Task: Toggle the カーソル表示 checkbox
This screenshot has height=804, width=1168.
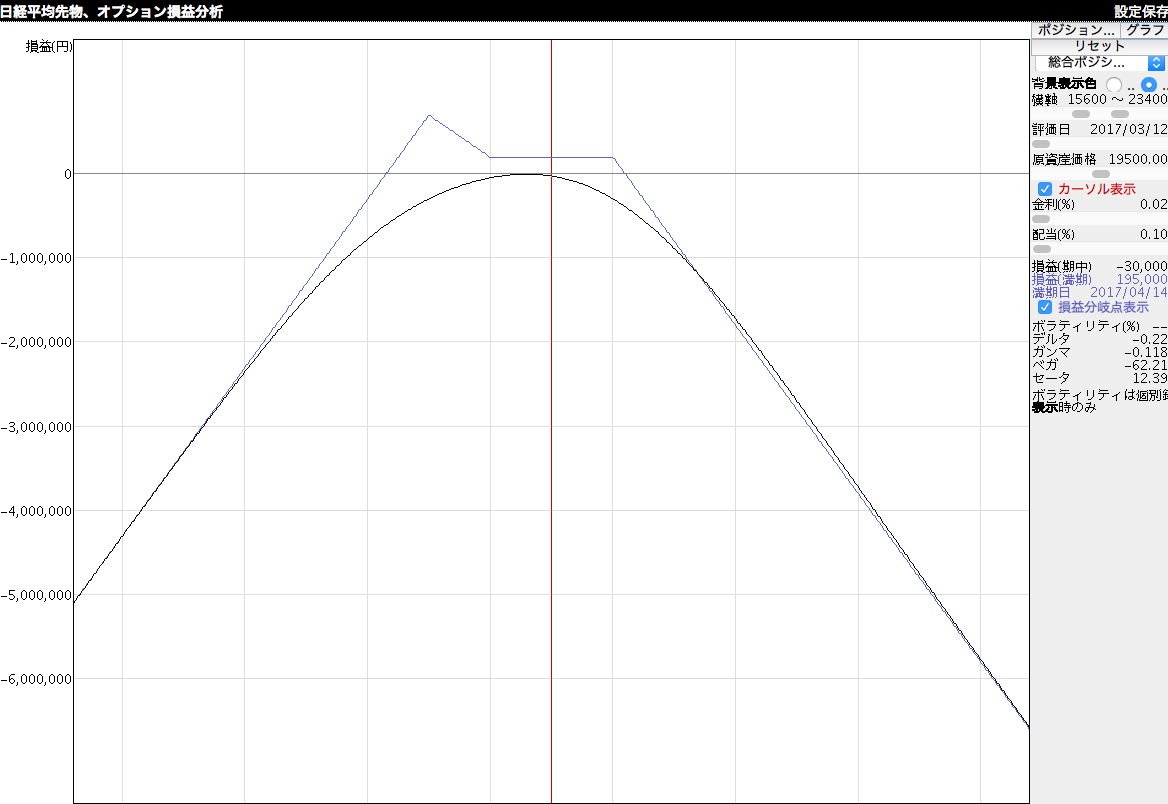Action: [x=1045, y=189]
